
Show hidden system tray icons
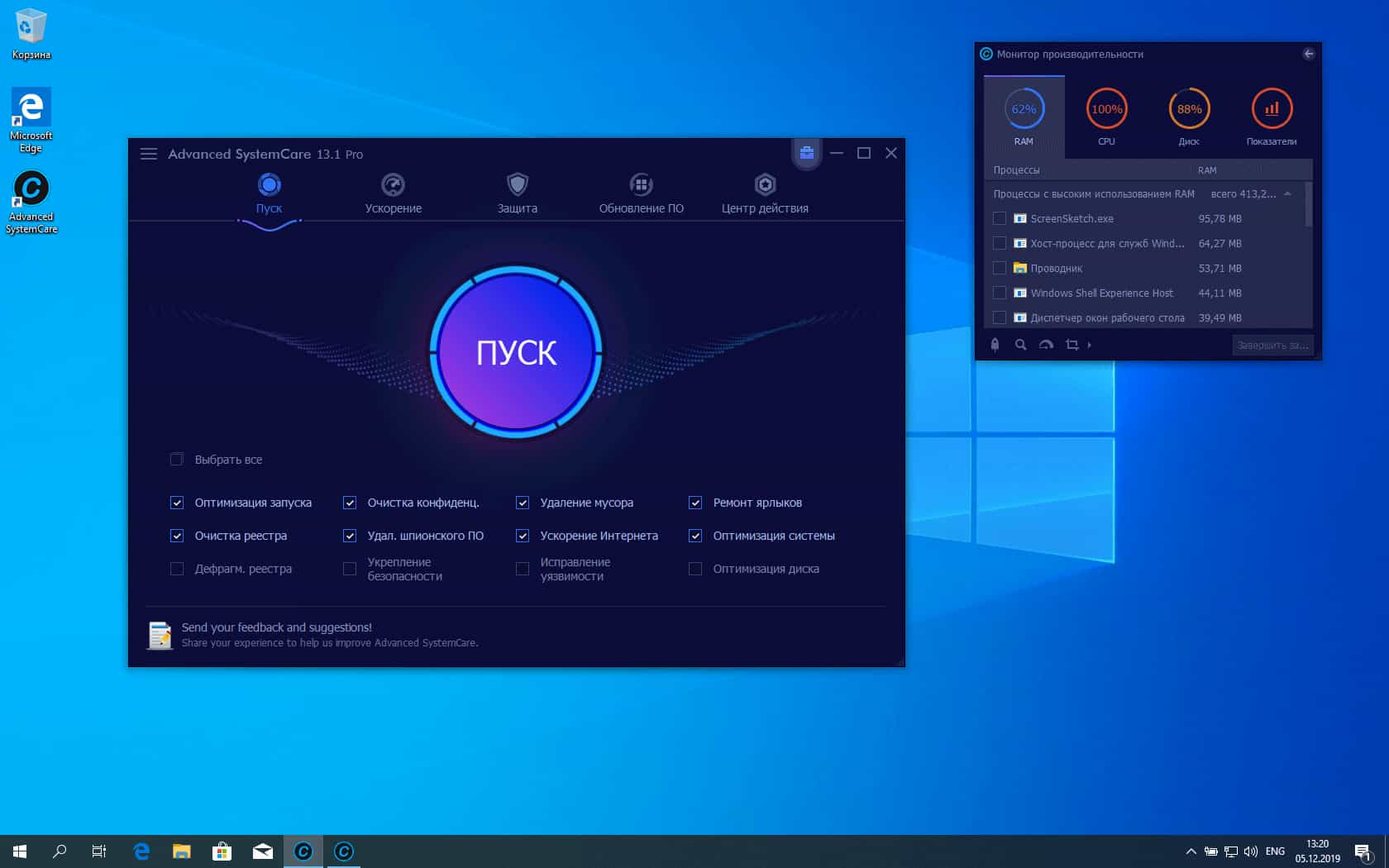[1191, 851]
